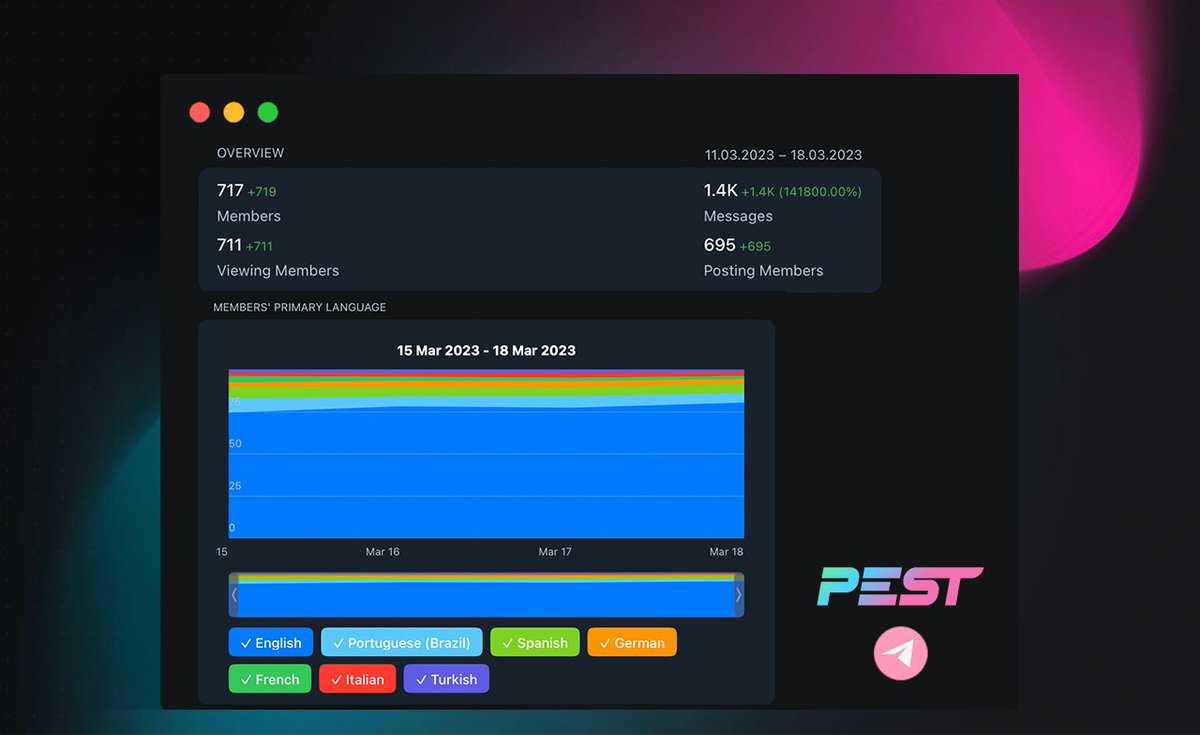
Task: Adjust the range selector strip below the chart
Action: click(x=486, y=594)
